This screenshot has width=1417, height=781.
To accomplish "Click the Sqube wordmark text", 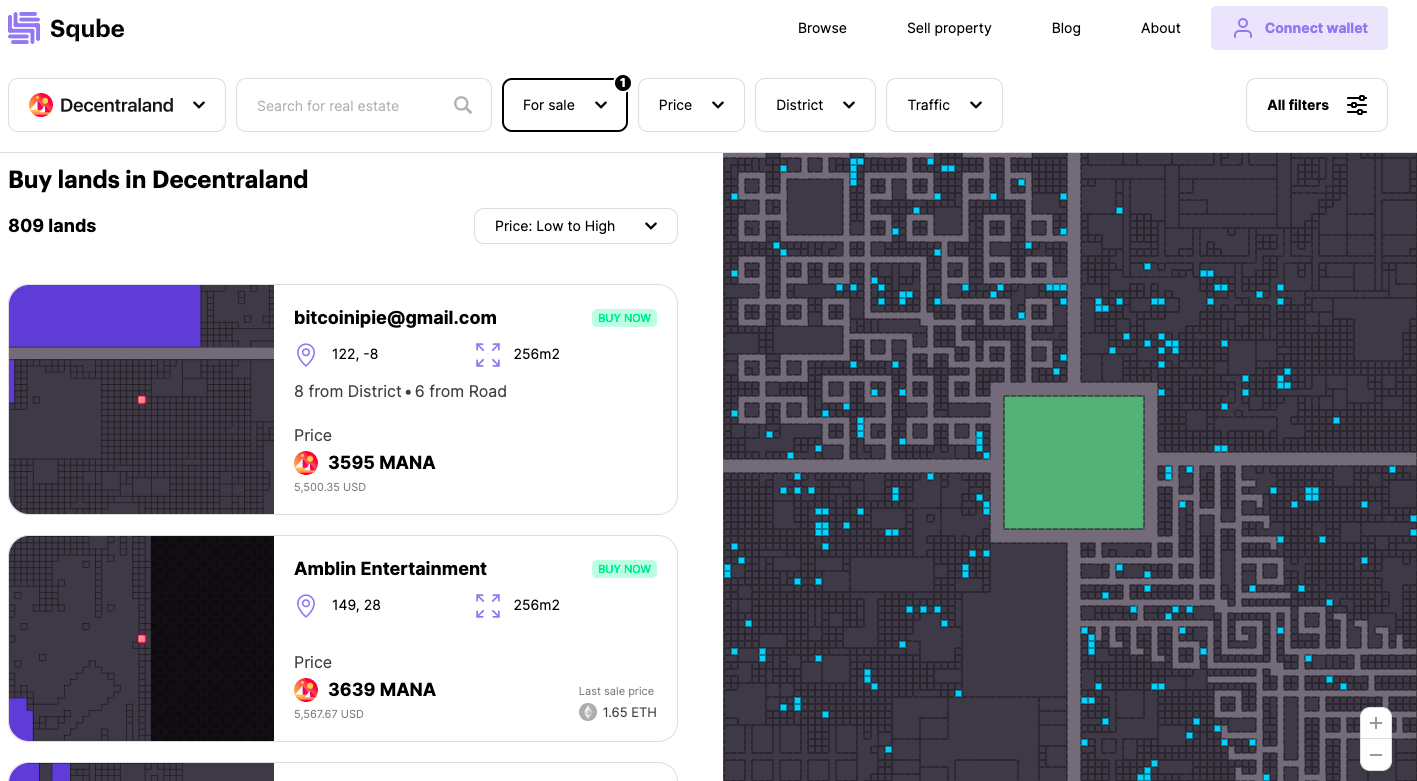I will click(88, 29).
